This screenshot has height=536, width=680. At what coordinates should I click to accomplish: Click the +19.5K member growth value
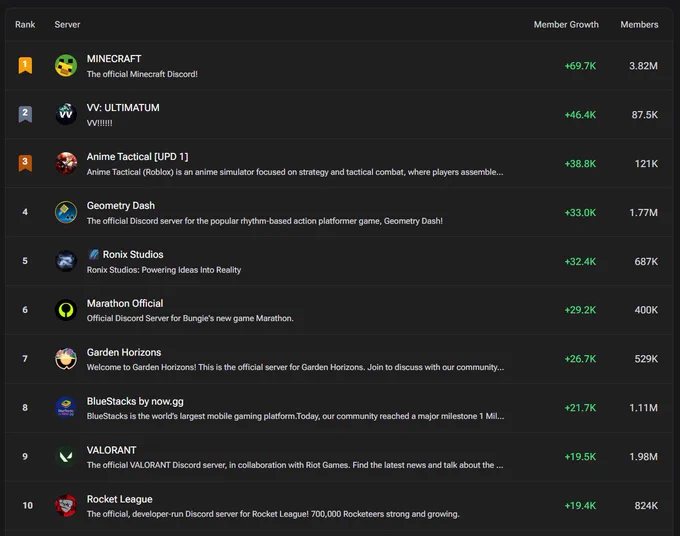pyautogui.click(x=580, y=457)
